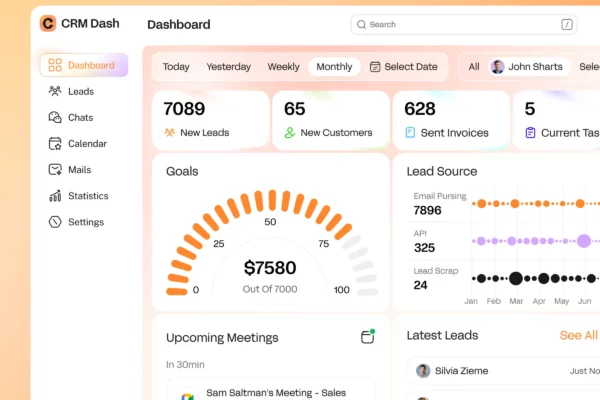
Task: Switch filter to Yesterday
Action: 228,67
